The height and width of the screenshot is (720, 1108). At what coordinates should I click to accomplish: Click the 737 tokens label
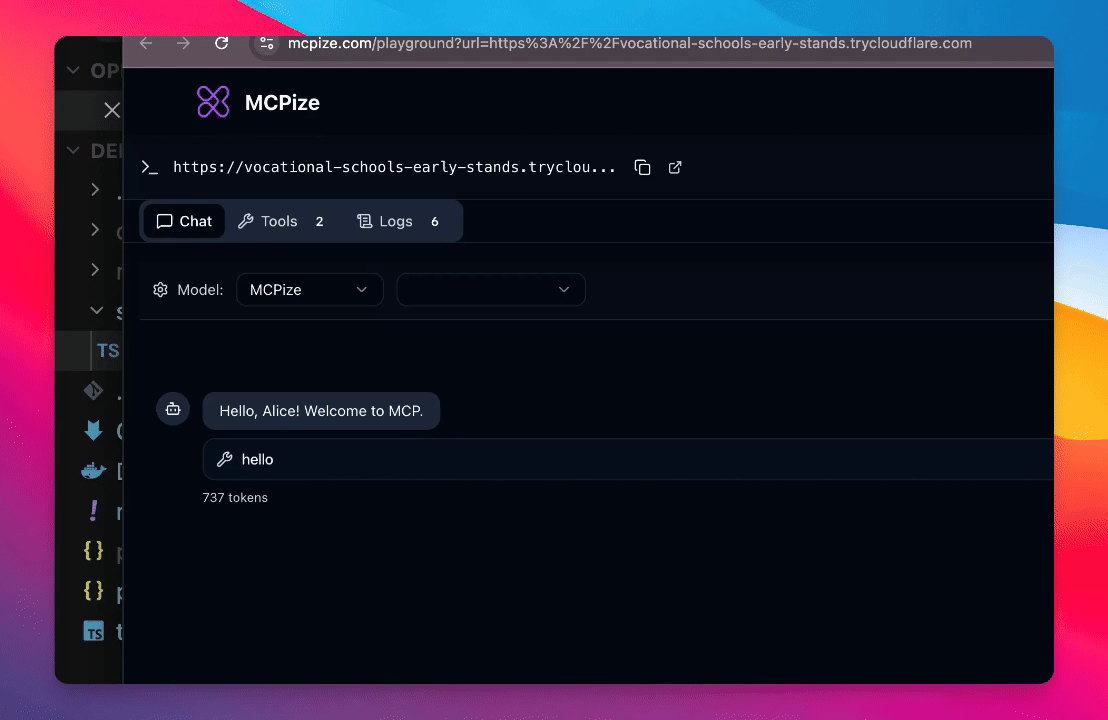pos(235,497)
